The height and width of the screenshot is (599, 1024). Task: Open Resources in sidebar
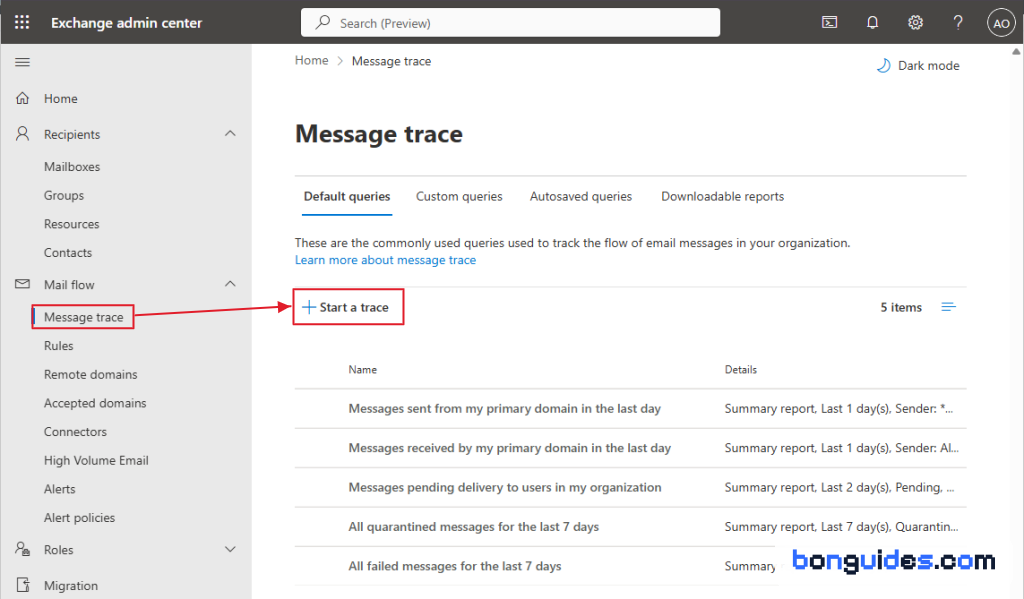tap(72, 224)
